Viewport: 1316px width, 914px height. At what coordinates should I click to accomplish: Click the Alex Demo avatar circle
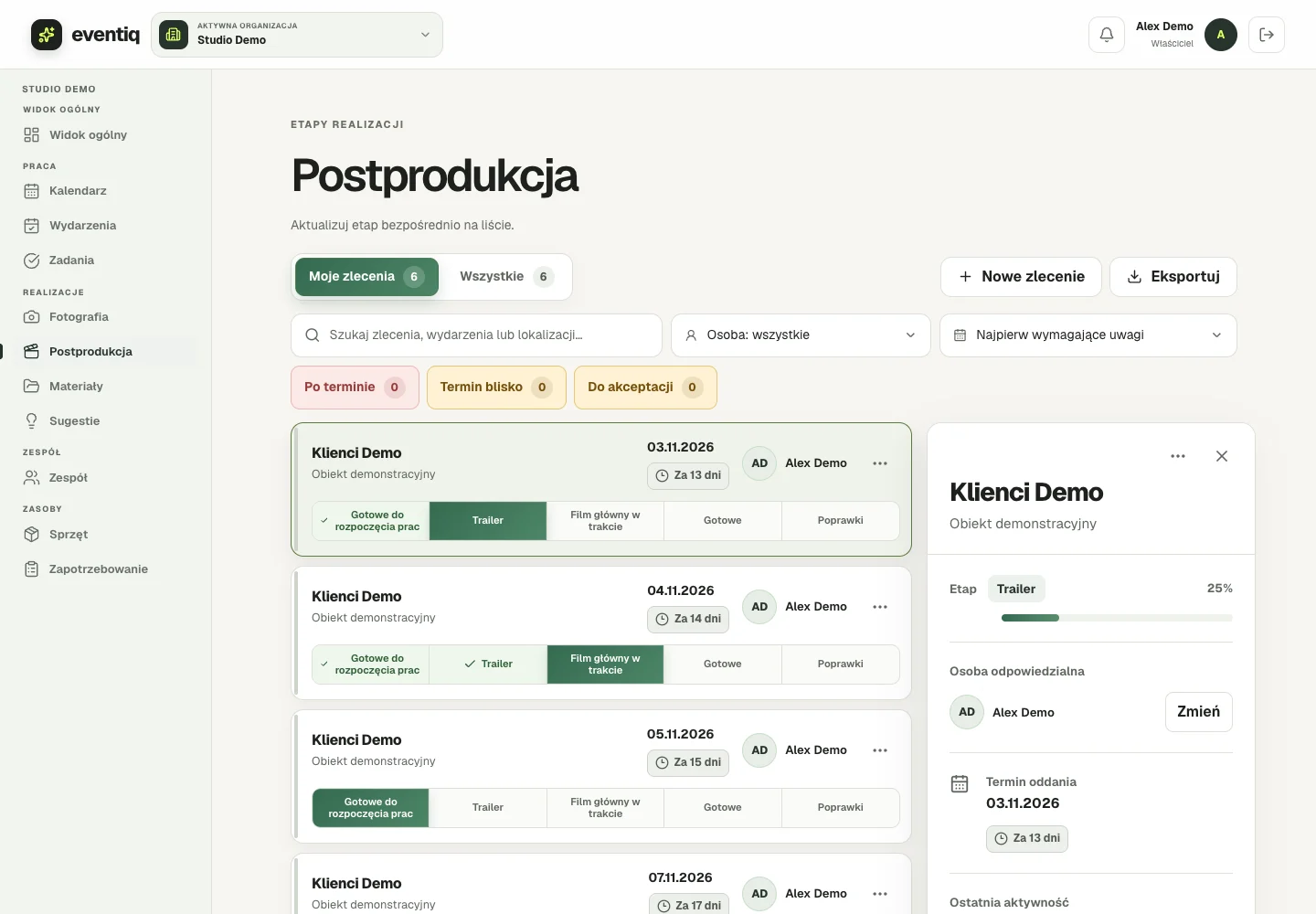pyautogui.click(x=1221, y=35)
